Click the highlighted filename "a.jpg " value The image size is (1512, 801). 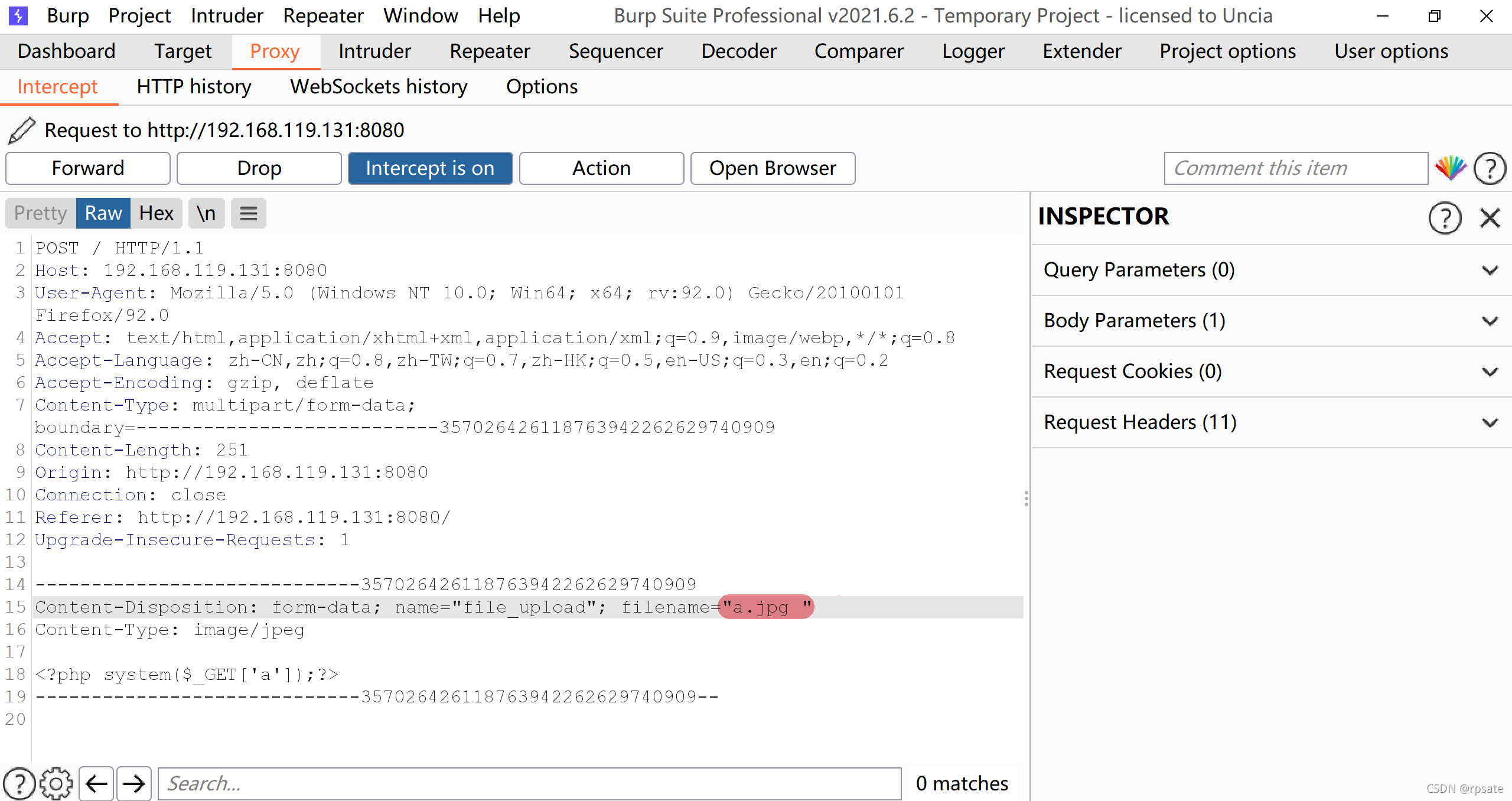point(766,607)
